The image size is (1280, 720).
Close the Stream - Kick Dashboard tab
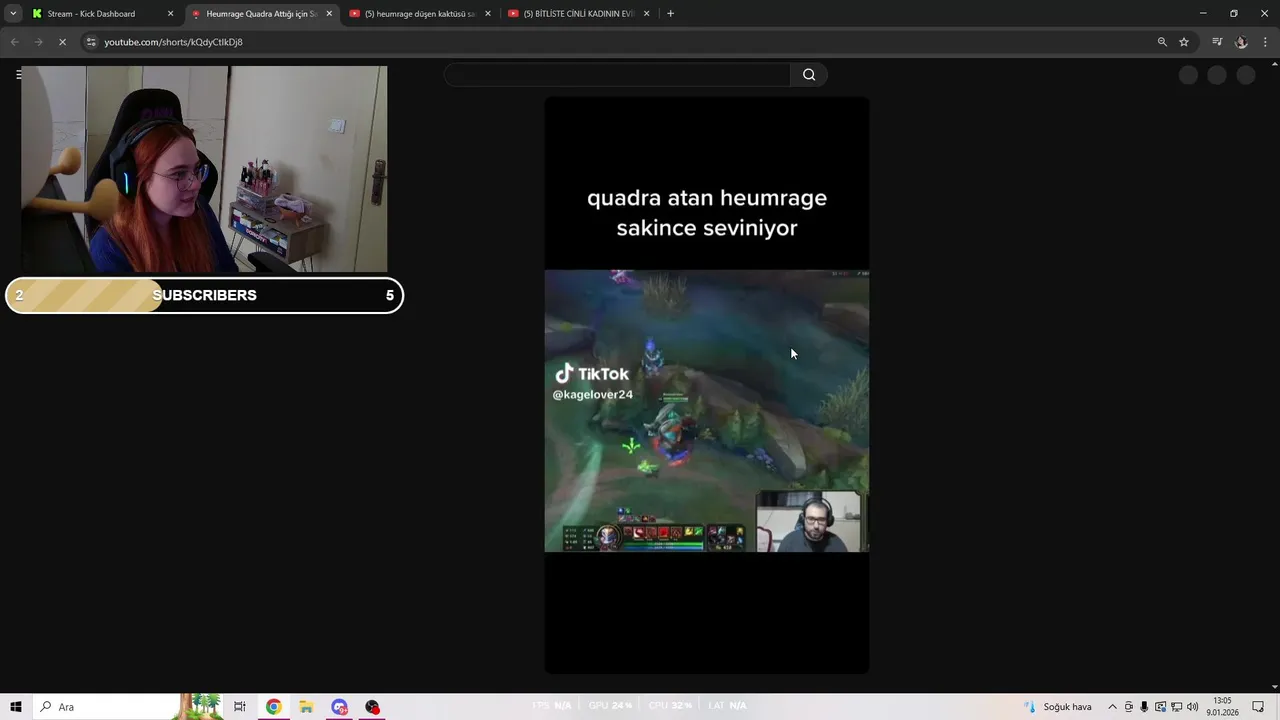point(170,14)
